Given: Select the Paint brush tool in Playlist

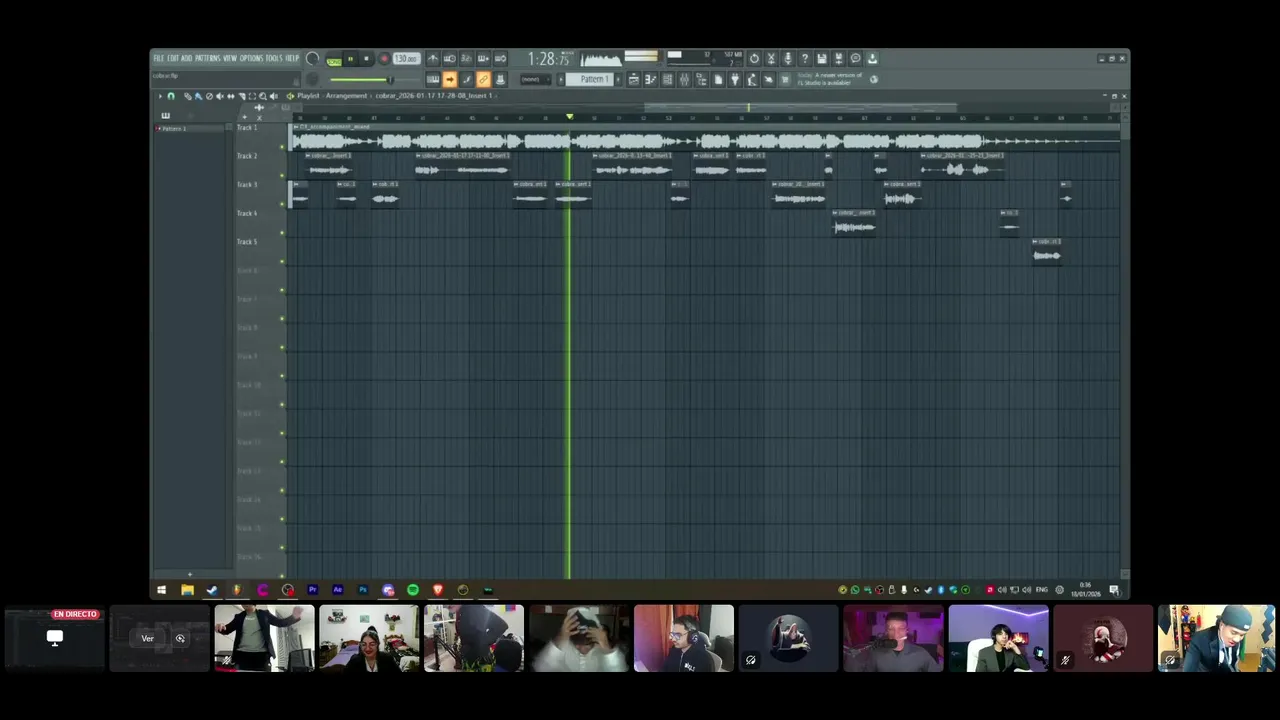Looking at the screenshot, I should point(198,96).
